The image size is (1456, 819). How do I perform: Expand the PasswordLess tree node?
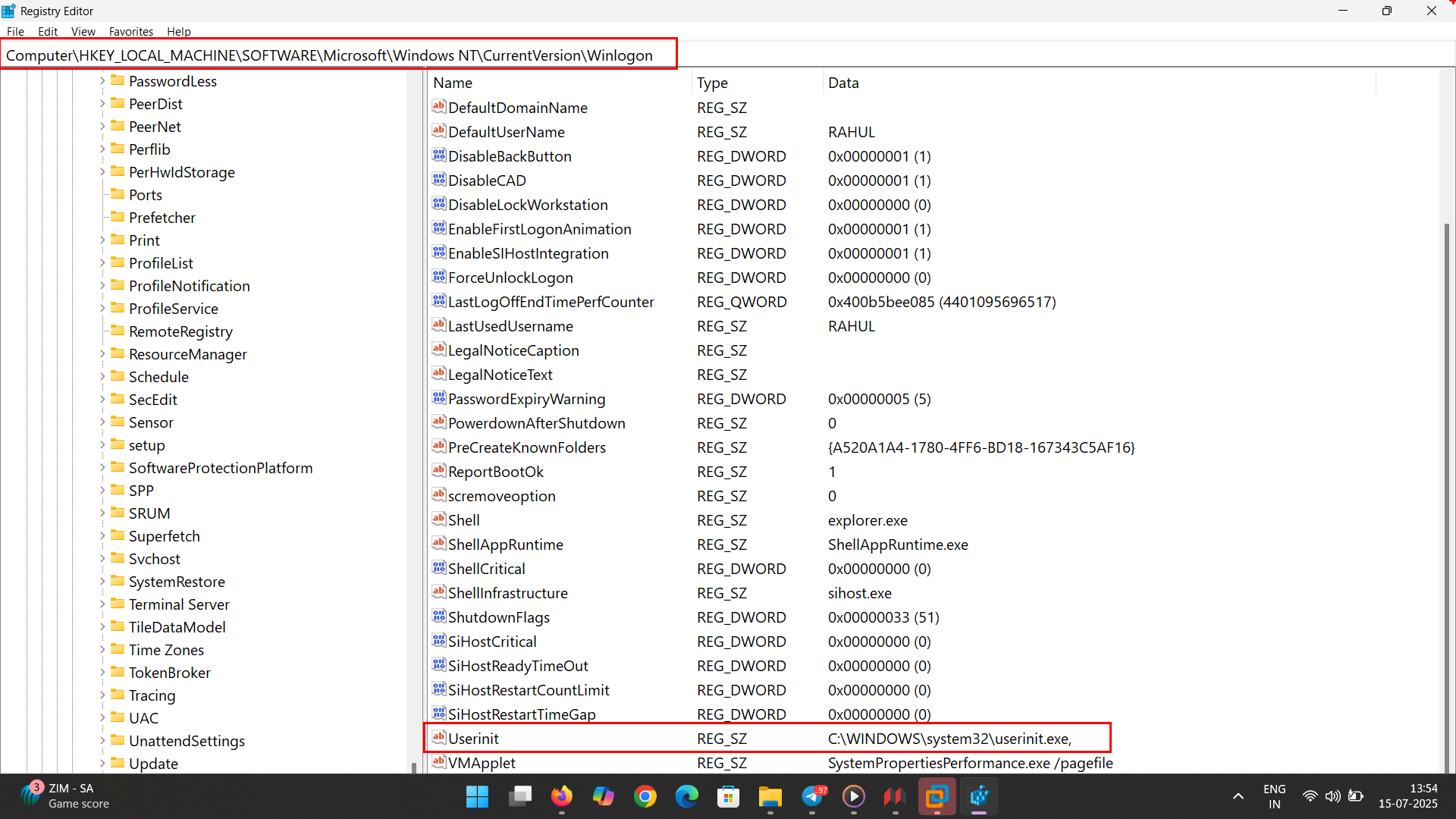coord(102,80)
